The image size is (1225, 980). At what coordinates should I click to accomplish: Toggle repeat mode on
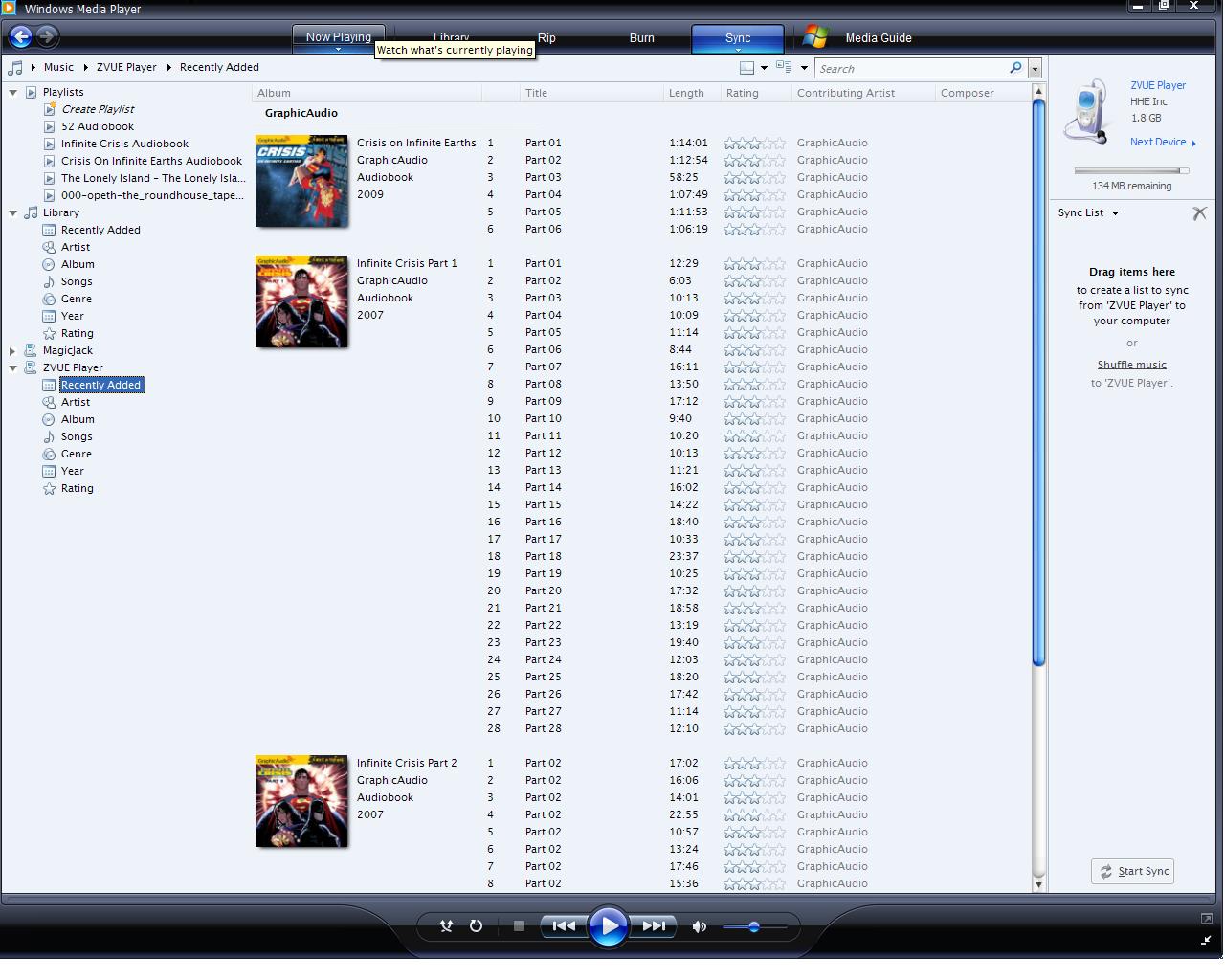coord(476,925)
